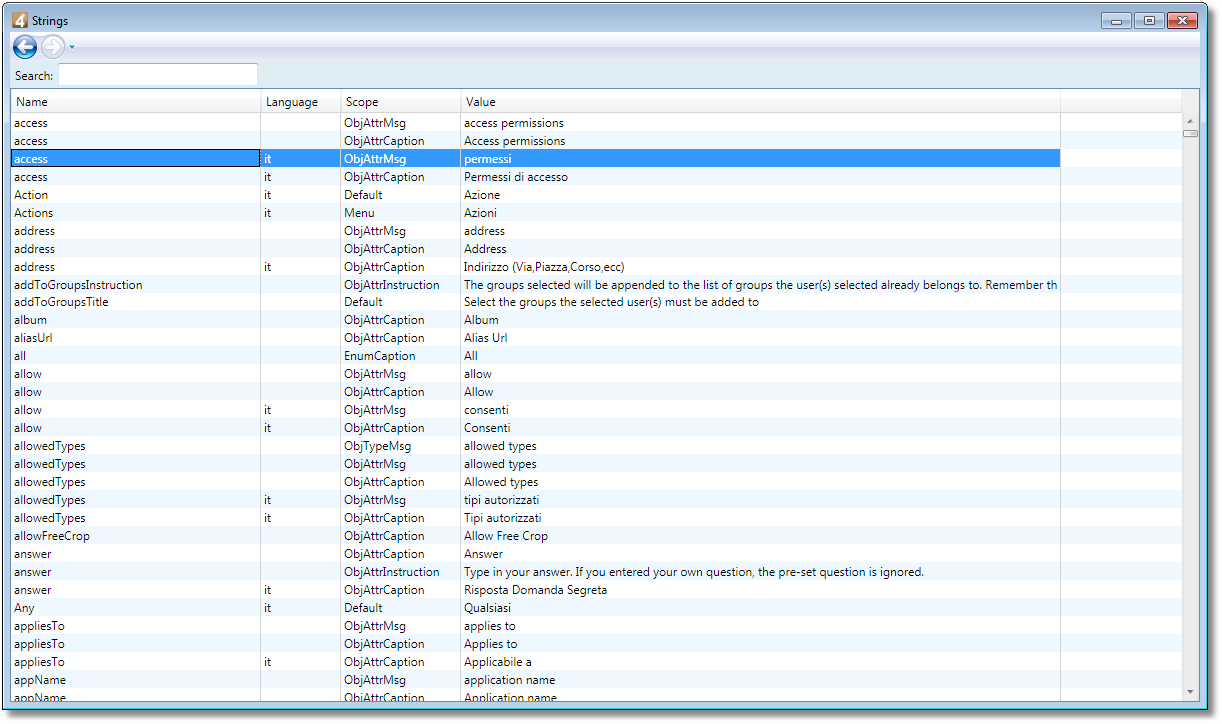Select the 'addToGroupsTitle' name cell
Screen dimensions: 1222x724
click(135, 302)
